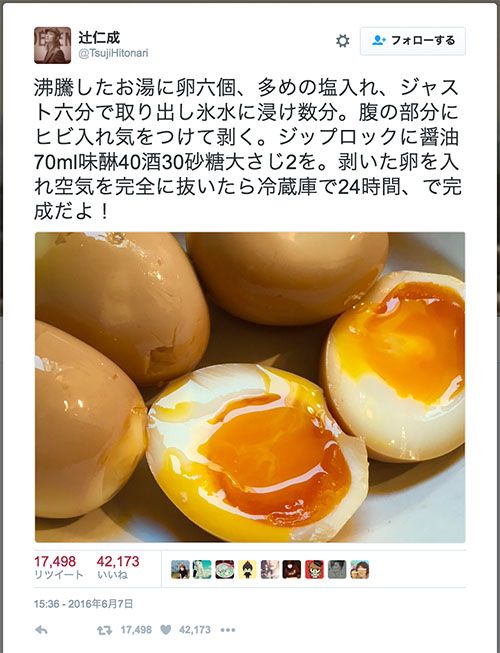Click the gray photo liker avatar
Viewport: 500px width, 653px height.
pos(337,569)
